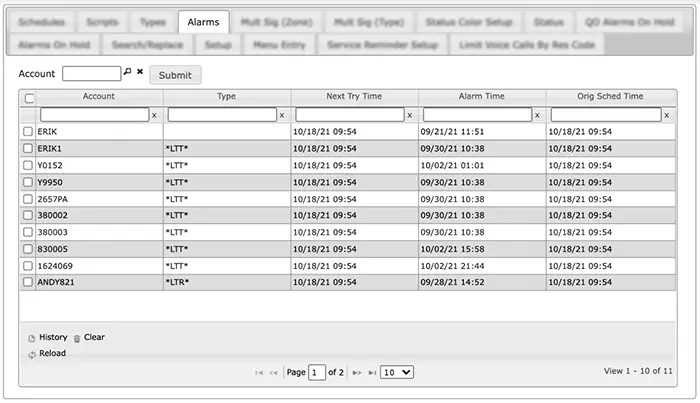Screen dimensions: 700x403
Task: Open the rows-per-page dropdown
Action: click(x=397, y=372)
